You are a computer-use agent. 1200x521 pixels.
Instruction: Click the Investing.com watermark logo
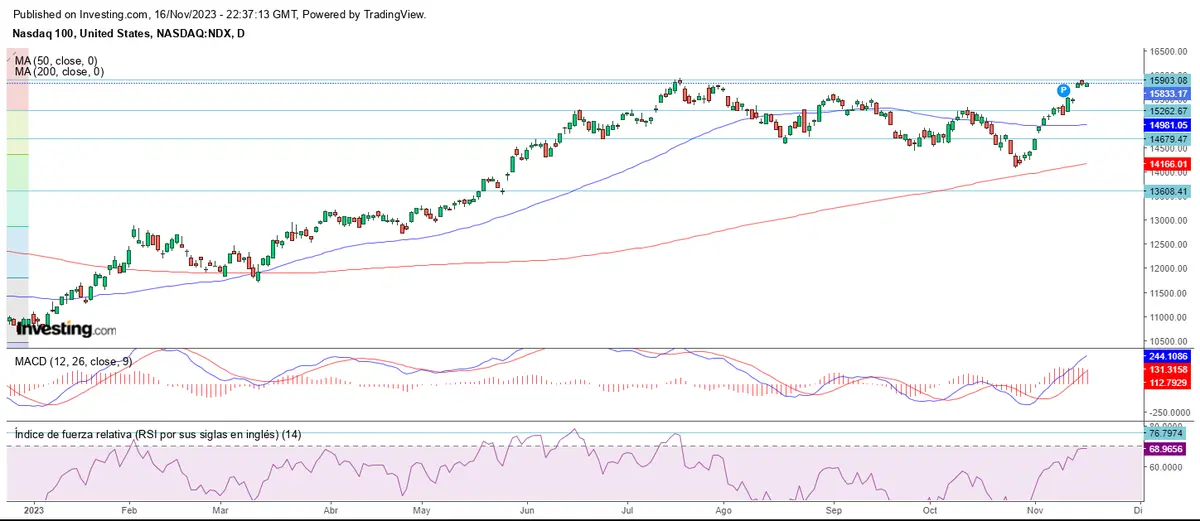click(65, 329)
